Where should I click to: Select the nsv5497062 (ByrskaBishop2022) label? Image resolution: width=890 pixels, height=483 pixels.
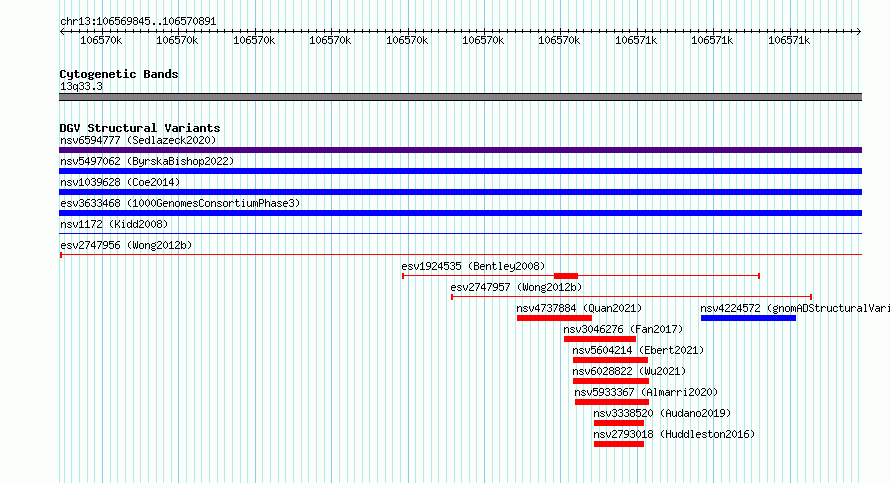(147, 161)
